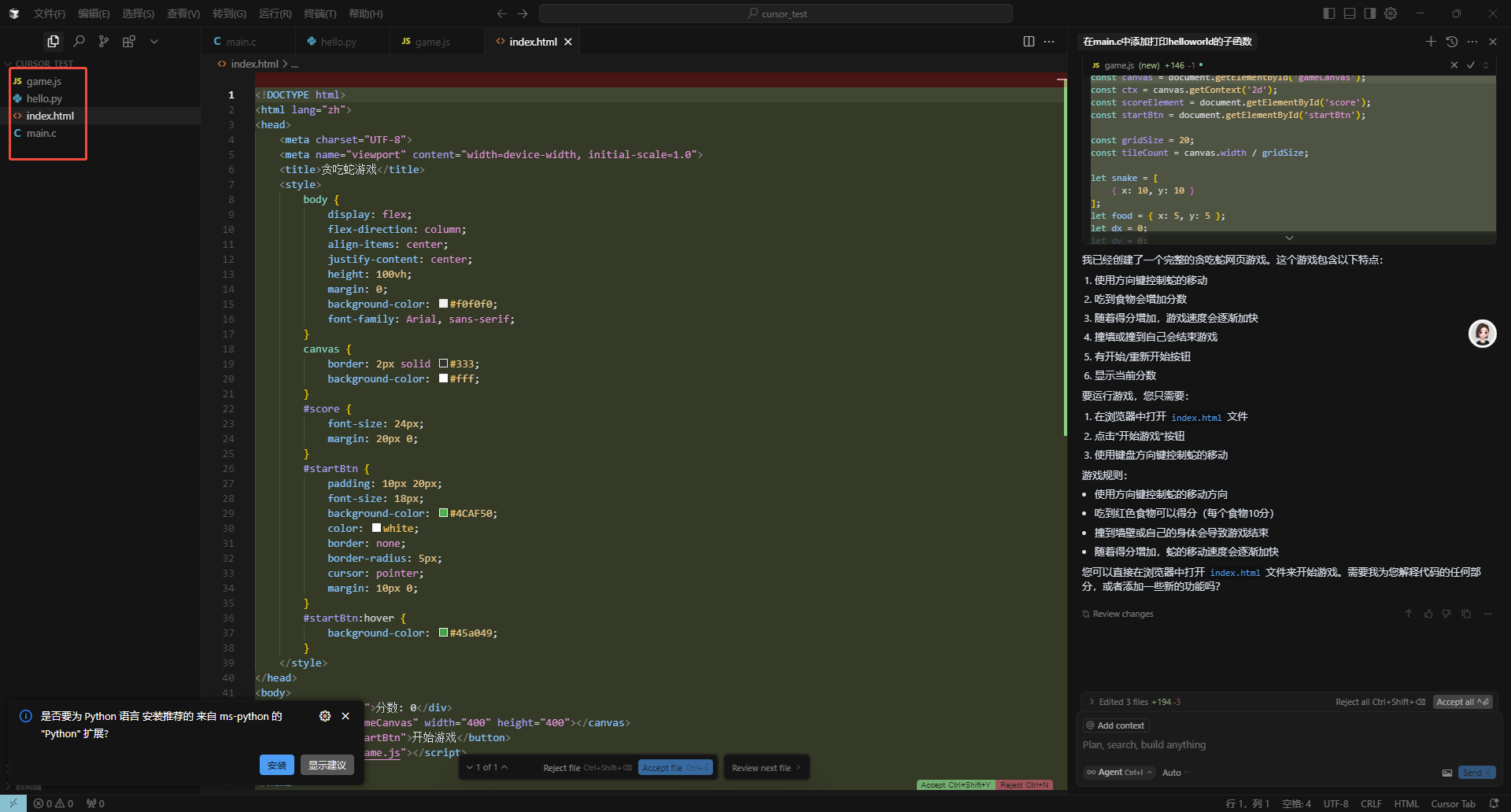Split the editor to the right
Screen dimensions: 1511x812
pos(1029,42)
